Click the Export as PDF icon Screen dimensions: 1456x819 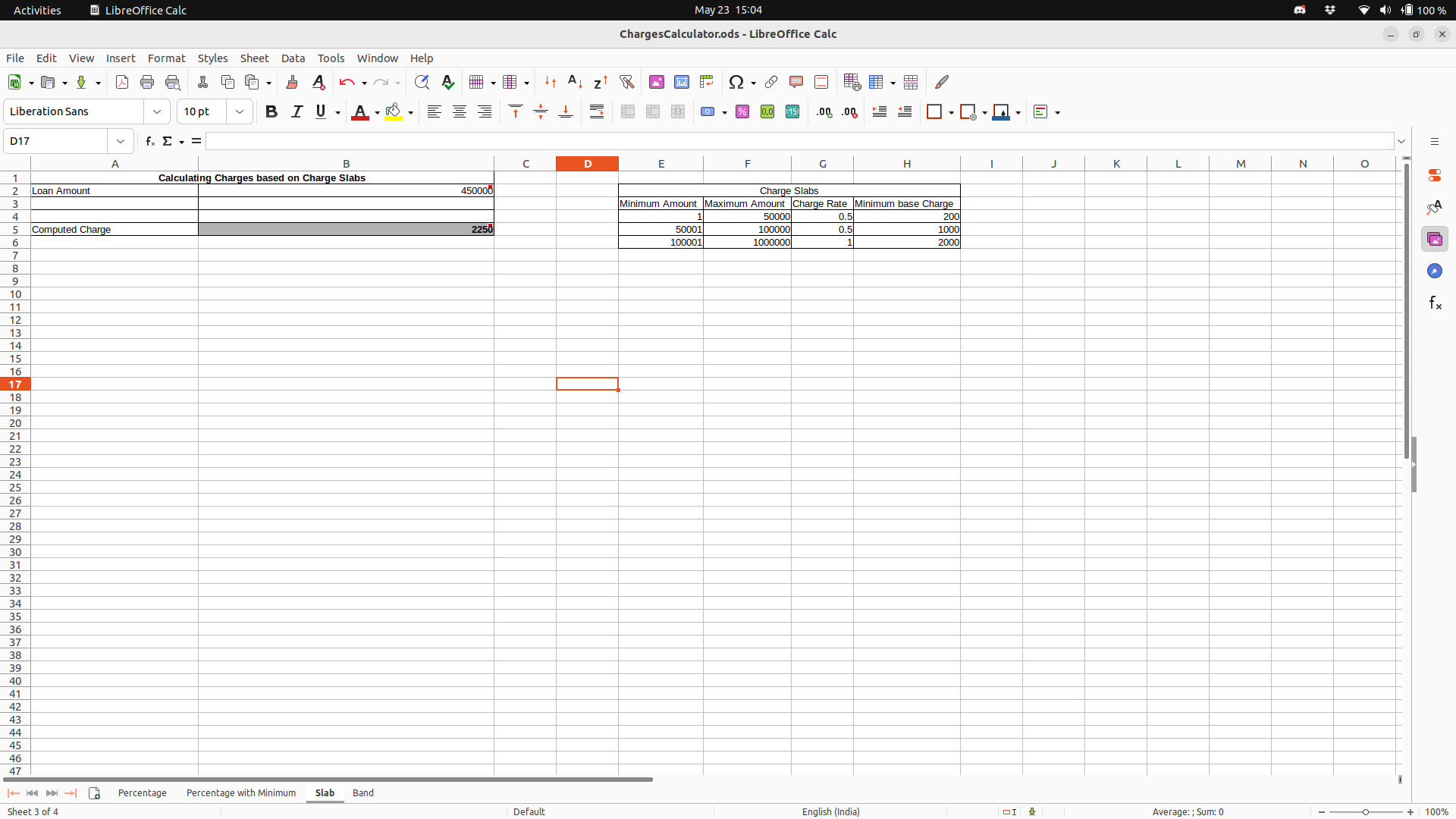pyautogui.click(x=122, y=82)
